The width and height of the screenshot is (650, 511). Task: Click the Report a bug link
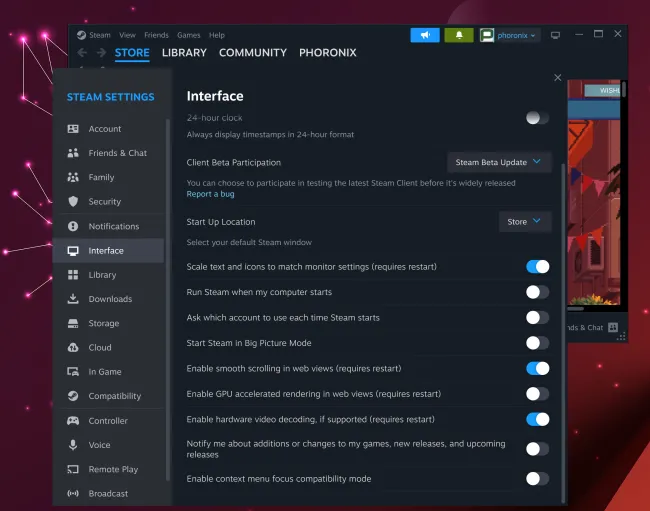tap(210, 194)
